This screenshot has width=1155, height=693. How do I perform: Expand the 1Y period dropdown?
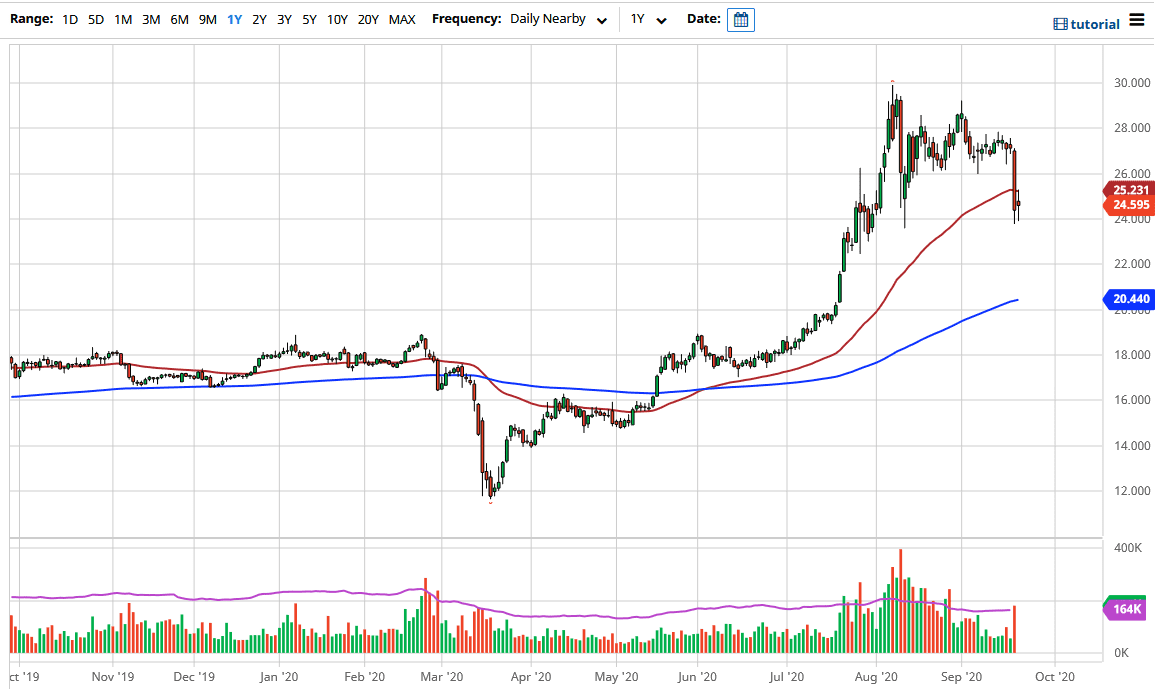[x=648, y=19]
